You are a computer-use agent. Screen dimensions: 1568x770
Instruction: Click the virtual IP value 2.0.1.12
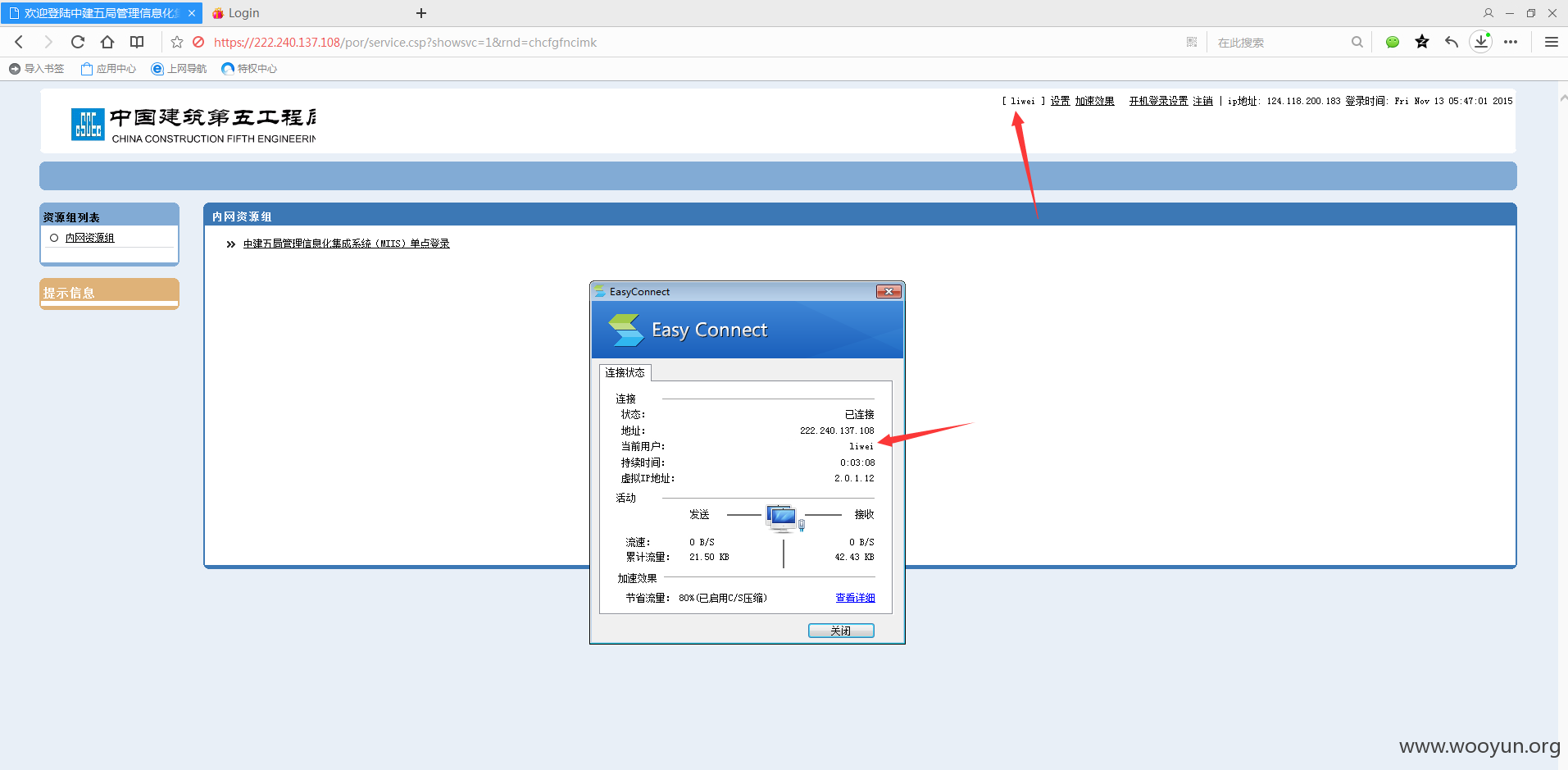854,478
